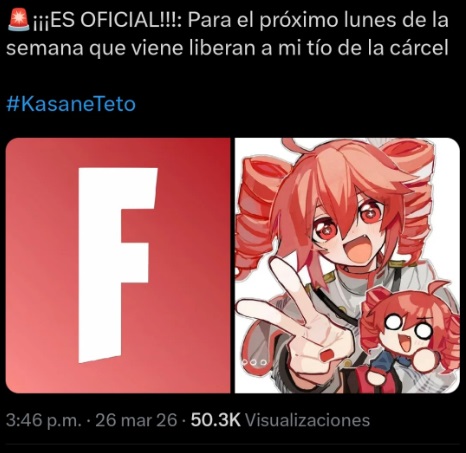Select the ¡¡¡ES OFICIAL!!! headline text
The height and width of the screenshot is (453, 466).
(108, 21)
